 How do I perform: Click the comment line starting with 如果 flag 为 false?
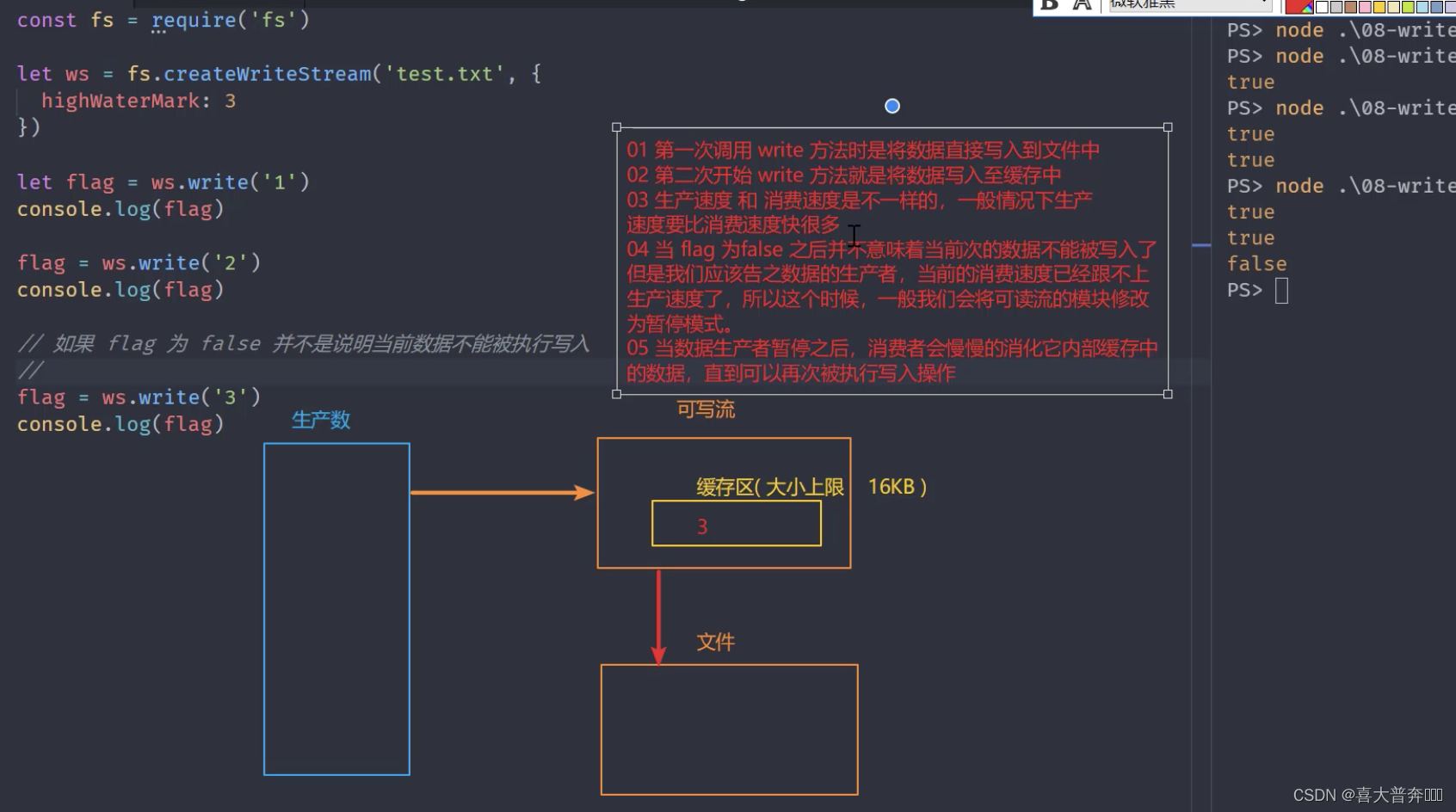pyautogui.click(x=304, y=343)
